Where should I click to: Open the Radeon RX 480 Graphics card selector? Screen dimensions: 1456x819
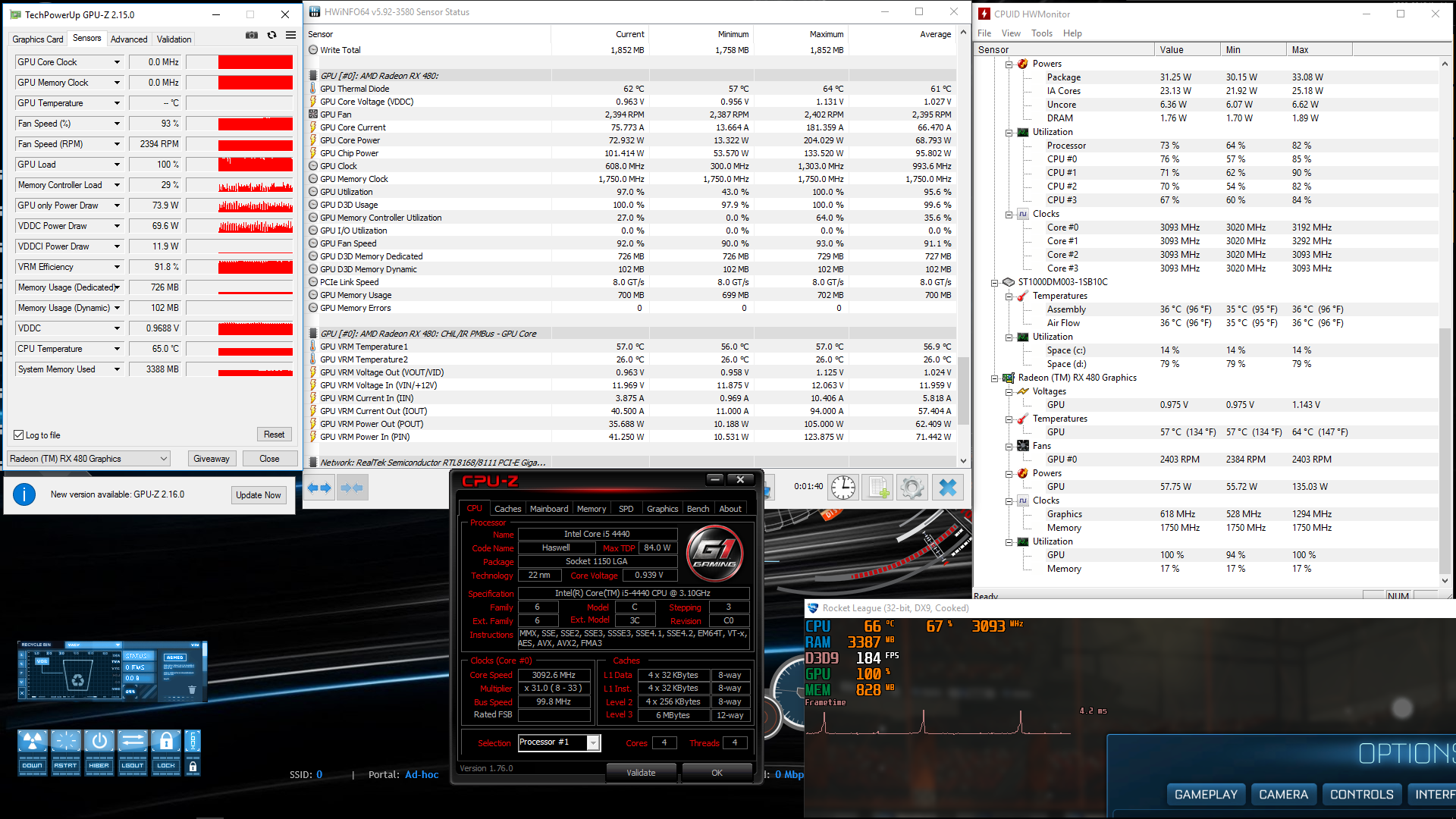(x=88, y=459)
